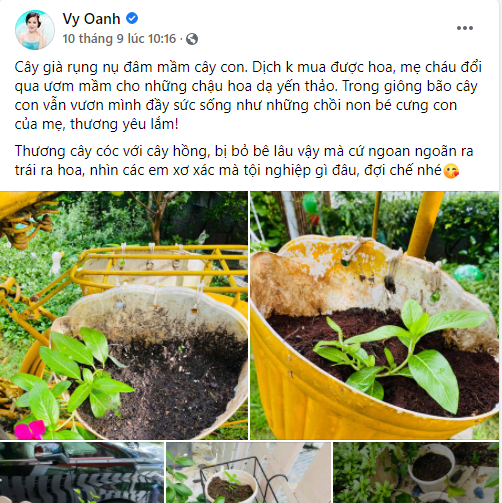502x503 pixels.
Task: Click the pink flower in the left photo
Action: click(30, 430)
